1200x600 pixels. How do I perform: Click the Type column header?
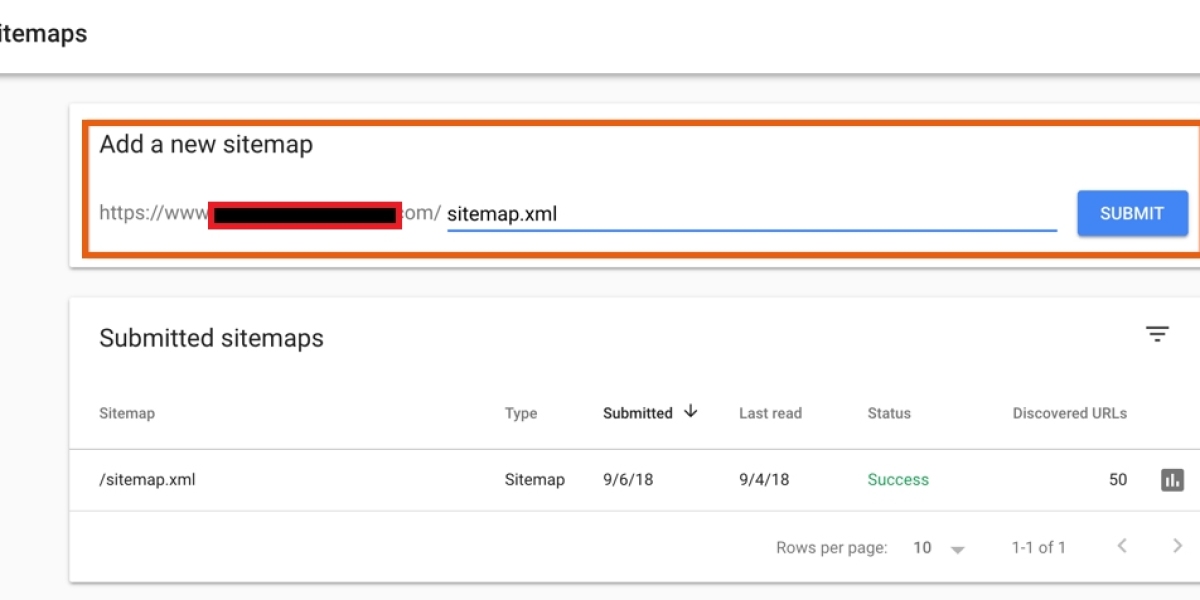[521, 413]
